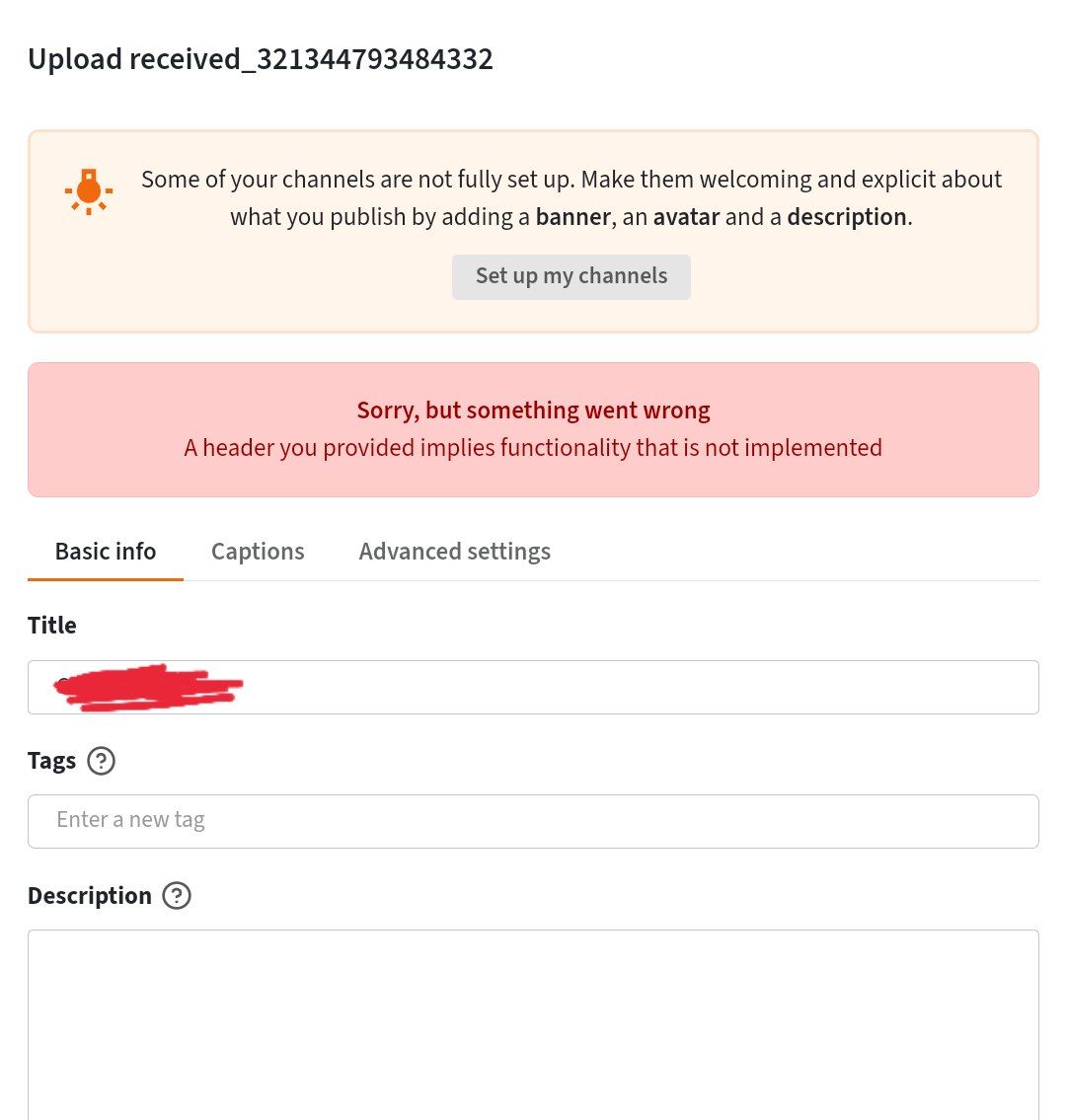Screen dimensions: 1066x1120
Task: Click the lightbulb icon in the setup notice
Action: 88,190
